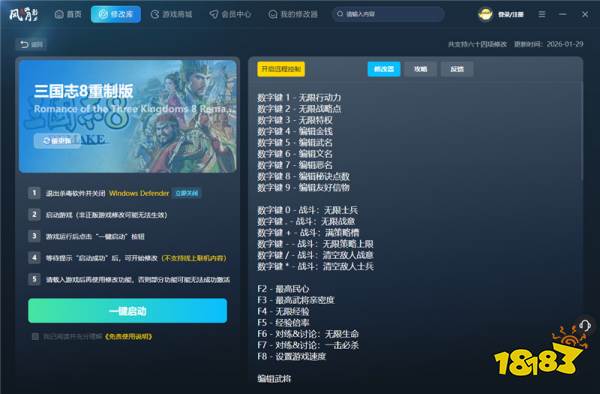Click 立即关闭 next to Windows Defender
Screen dimensions: 600x394
point(186,193)
